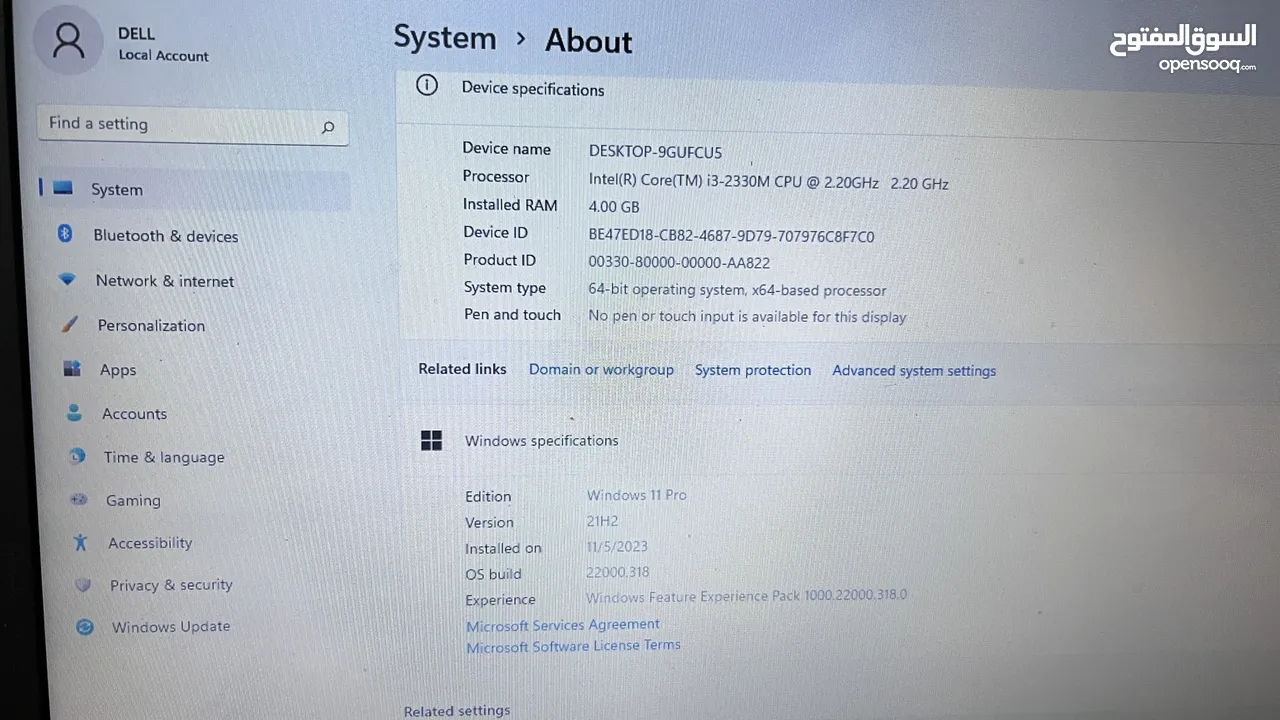The width and height of the screenshot is (1280, 720).
Task: Click the Gaming controller icon
Action: coord(79,499)
